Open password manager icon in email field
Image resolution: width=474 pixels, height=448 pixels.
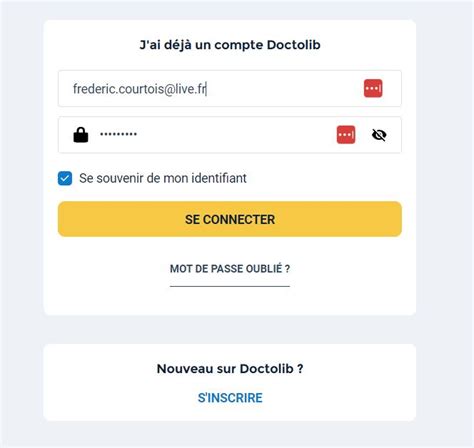373,88
